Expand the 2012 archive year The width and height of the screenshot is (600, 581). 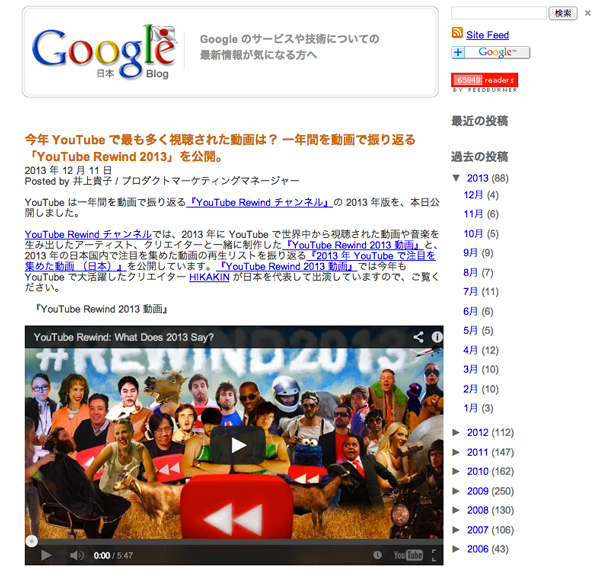(457, 433)
